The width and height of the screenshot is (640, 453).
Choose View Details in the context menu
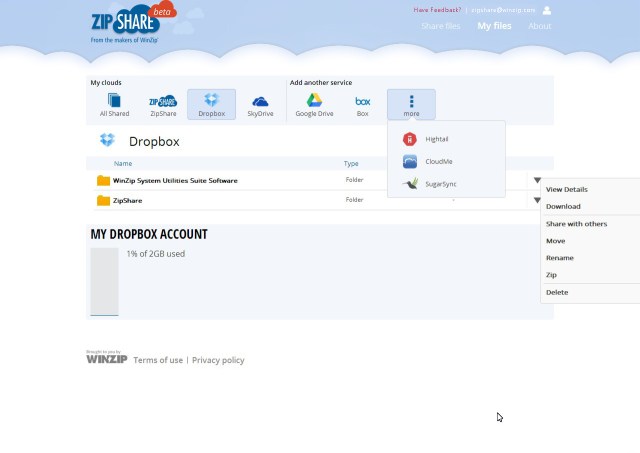point(567,189)
